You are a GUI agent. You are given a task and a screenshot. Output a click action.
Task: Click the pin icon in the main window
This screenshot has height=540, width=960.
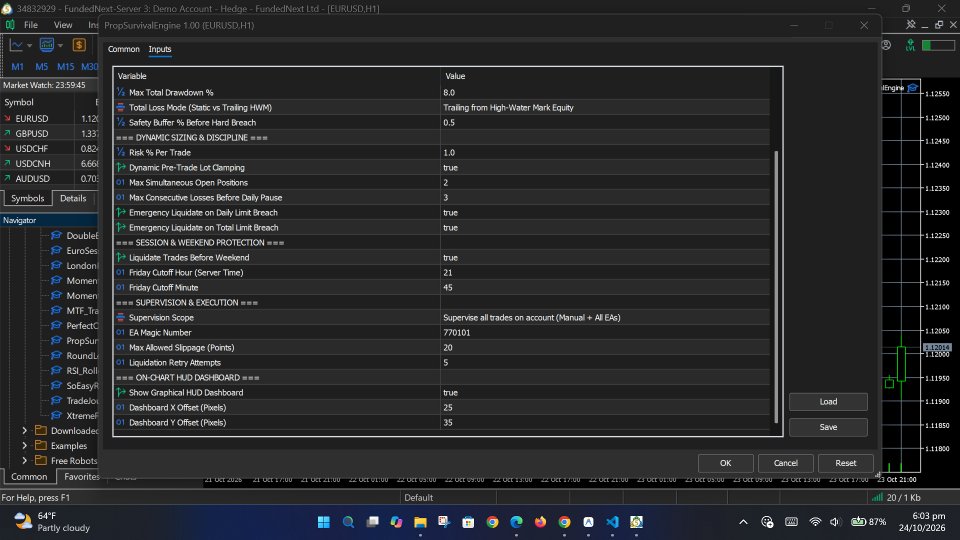911,25
